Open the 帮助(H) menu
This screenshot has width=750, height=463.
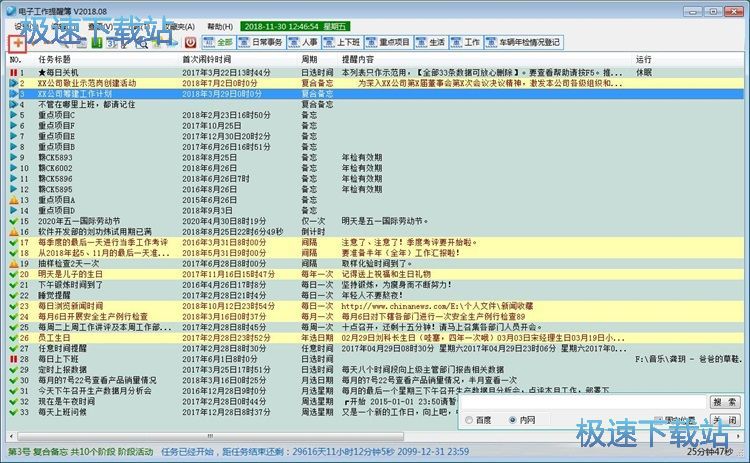pos(220,27)
